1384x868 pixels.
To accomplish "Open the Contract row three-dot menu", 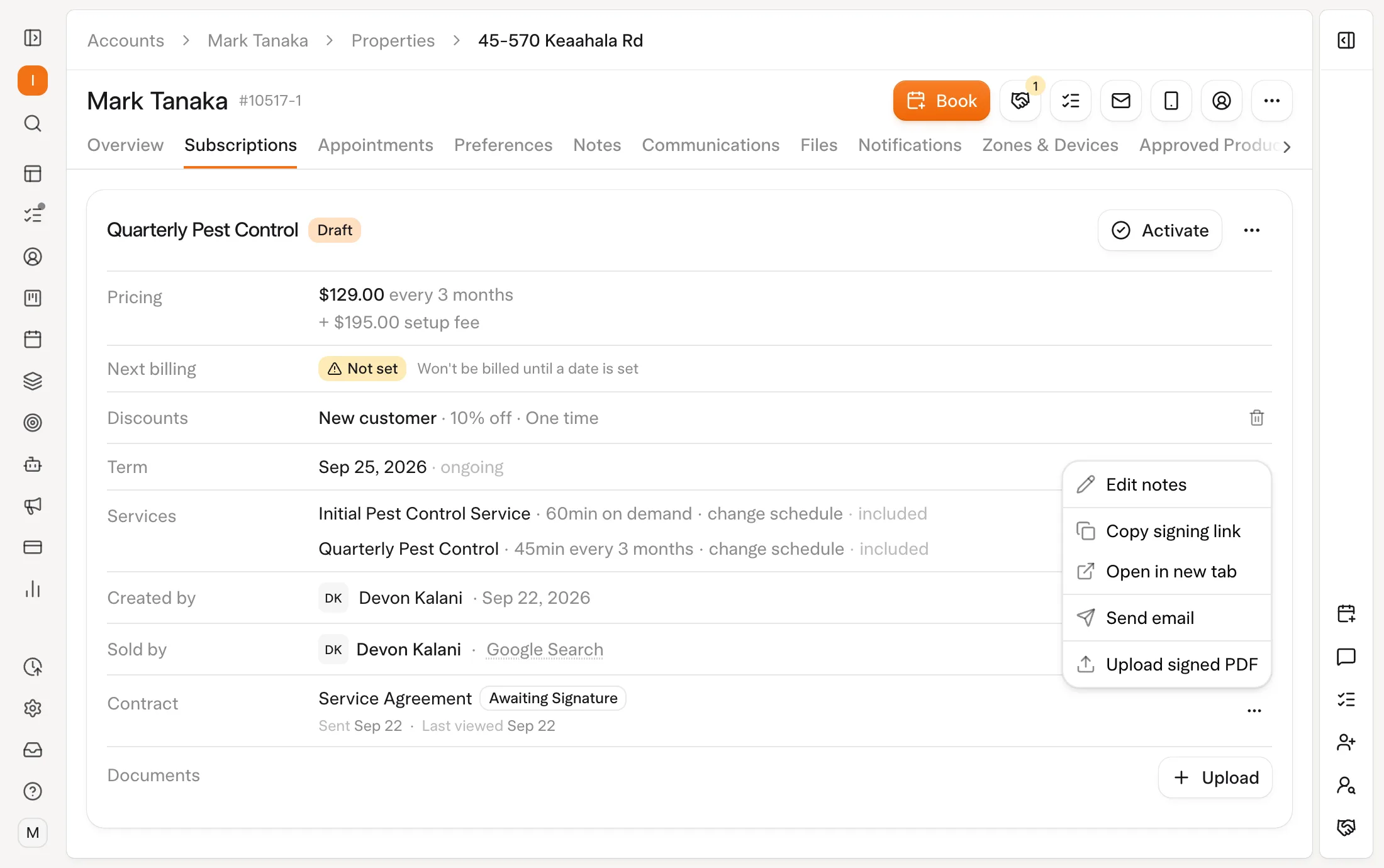I will [1254, 711].
